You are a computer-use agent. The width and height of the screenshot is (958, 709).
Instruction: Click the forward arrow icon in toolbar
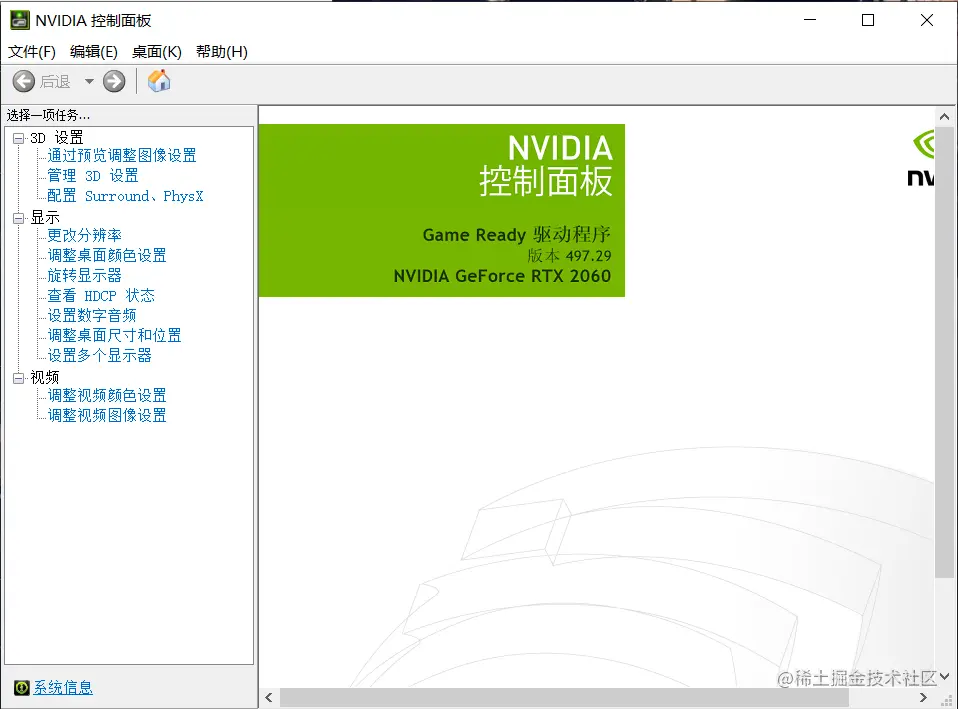point(114,81)
